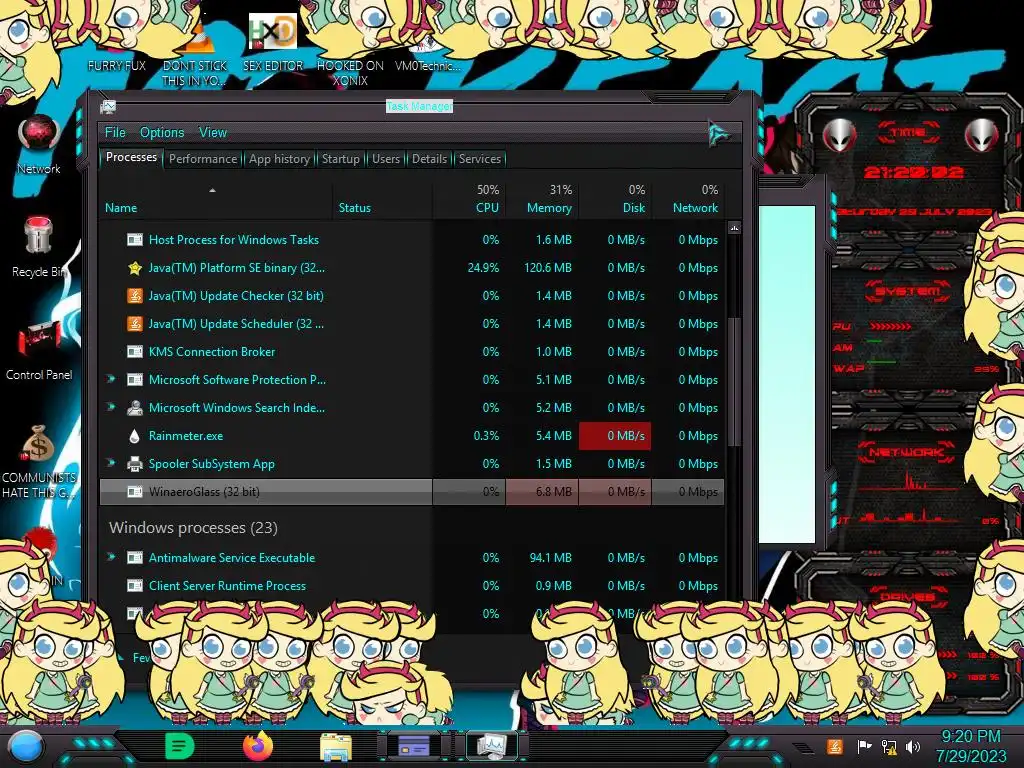Switch to the Startup tab
This screenshot has width=1024, height=768.
pos(340,159)
